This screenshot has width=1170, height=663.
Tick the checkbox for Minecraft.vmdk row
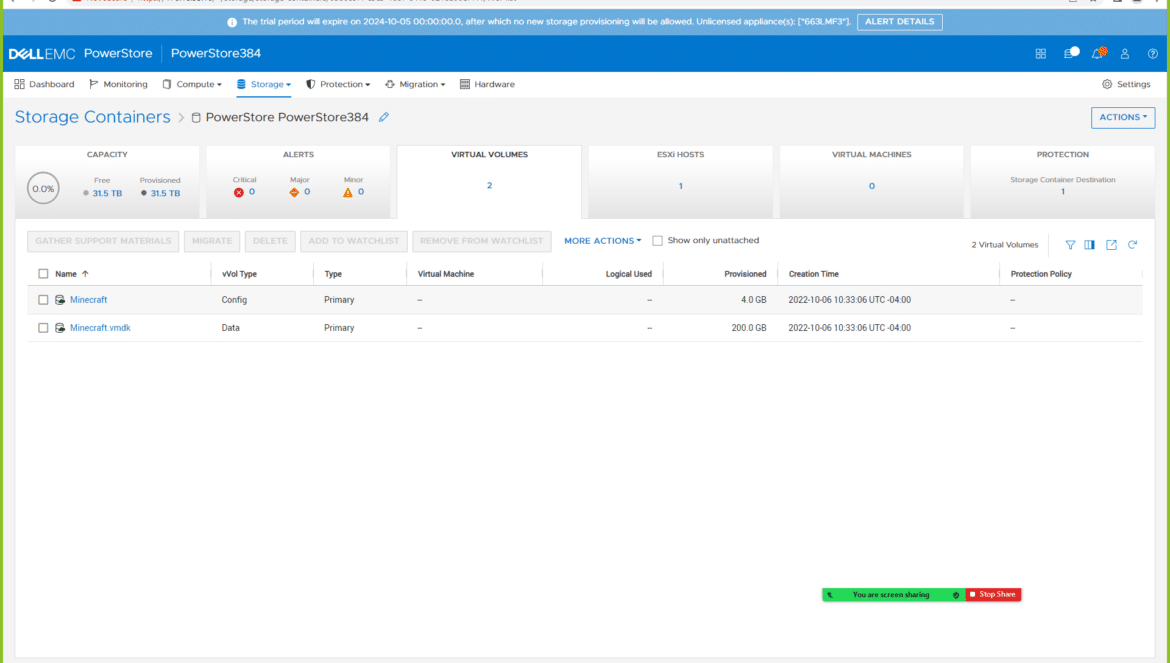pyautogui.click(x=43, y=328)
